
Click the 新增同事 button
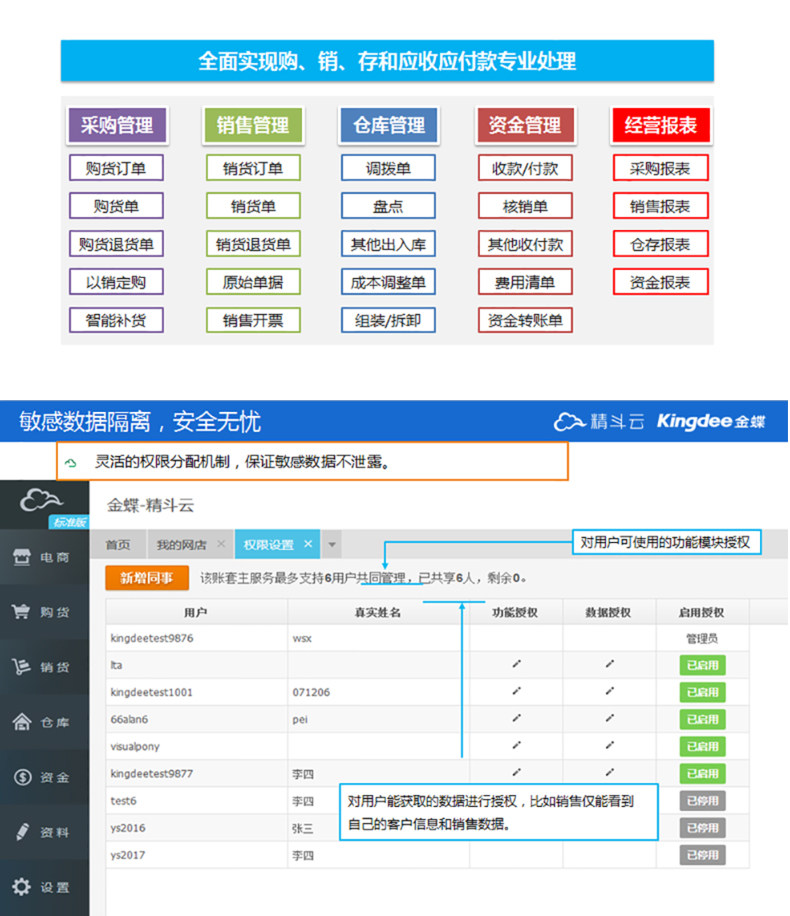click(x=147, y=578)
